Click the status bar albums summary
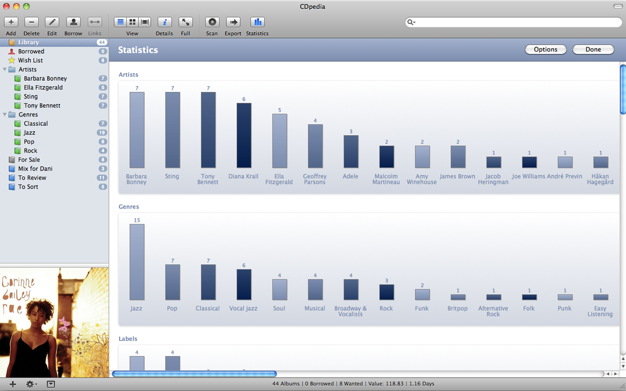626x391 pixels. [353, 384]
